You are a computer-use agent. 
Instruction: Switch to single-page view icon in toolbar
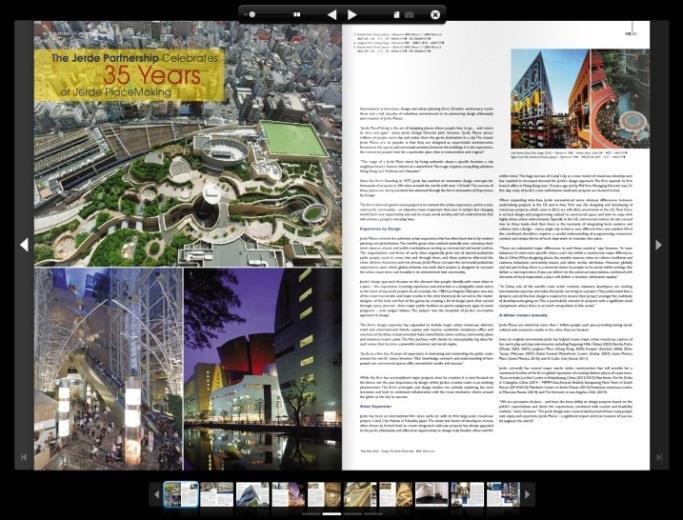click(396, 15)
